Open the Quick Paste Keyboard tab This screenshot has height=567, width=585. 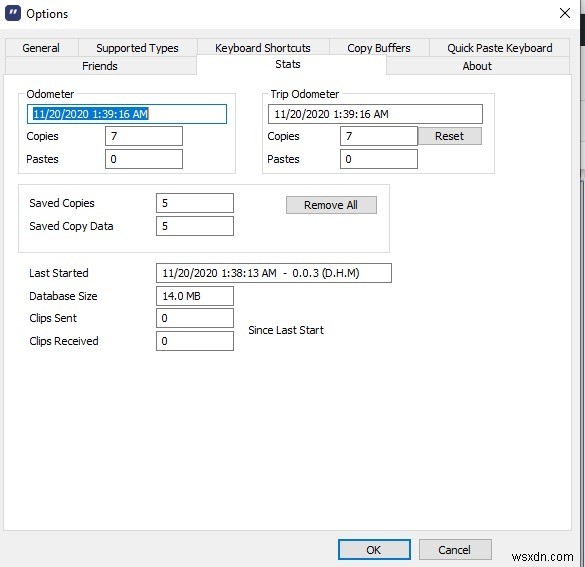pyautogui.click(x=500, y=48)
